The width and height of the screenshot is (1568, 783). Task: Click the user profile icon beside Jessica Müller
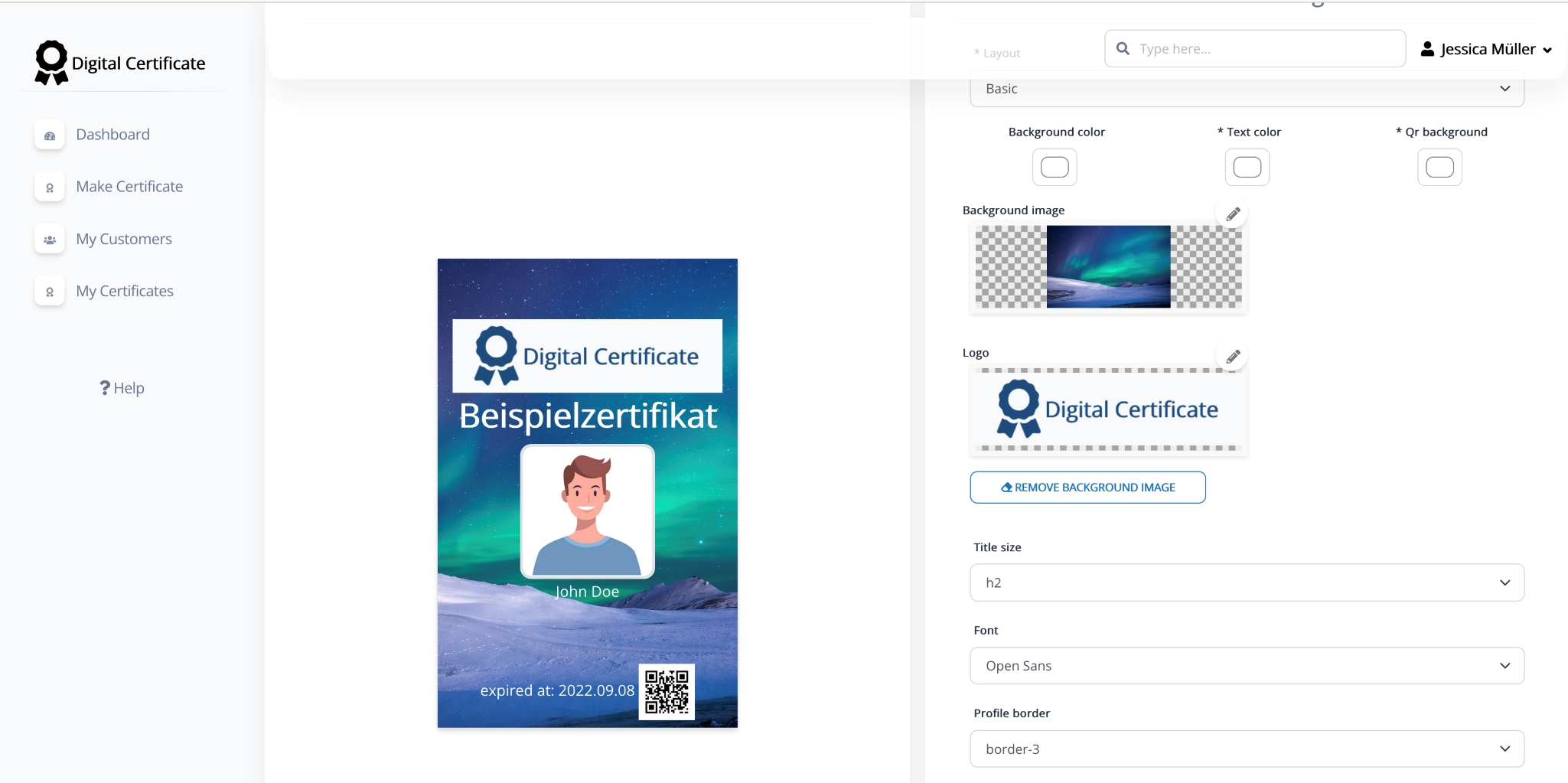pos(1426,48)
